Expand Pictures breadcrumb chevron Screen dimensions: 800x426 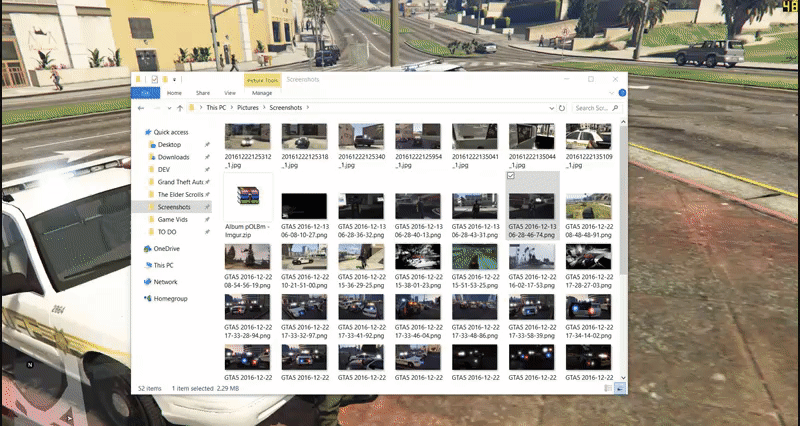264,108
